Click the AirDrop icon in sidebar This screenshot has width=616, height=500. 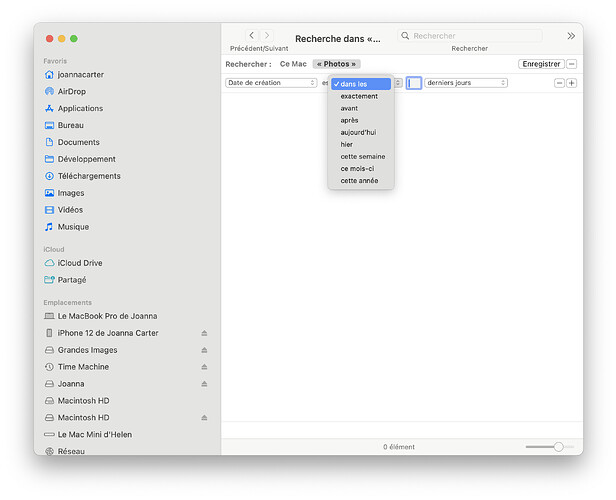pos(49,91)
